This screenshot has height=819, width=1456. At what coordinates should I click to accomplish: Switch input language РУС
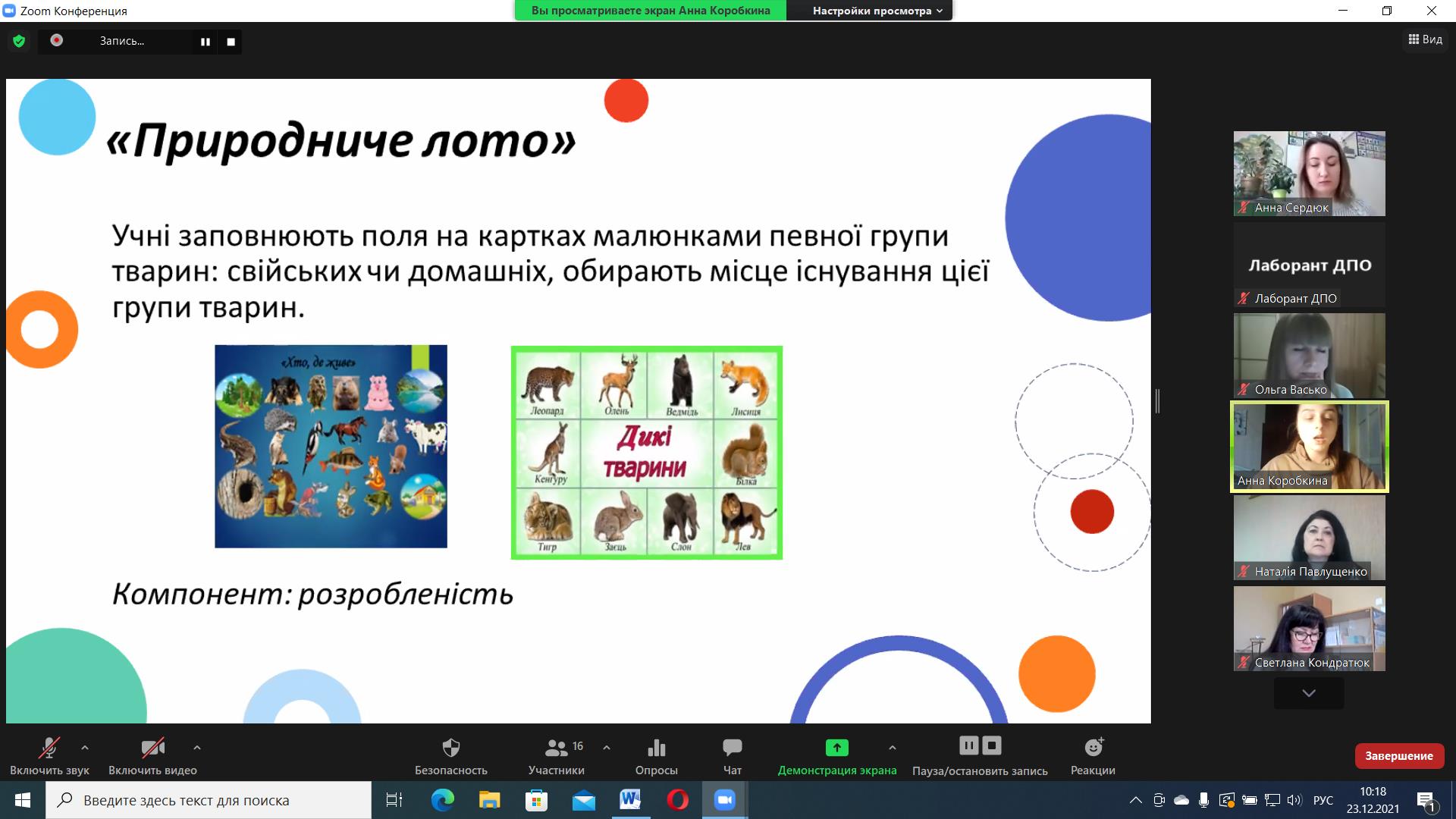(1323, 800)
